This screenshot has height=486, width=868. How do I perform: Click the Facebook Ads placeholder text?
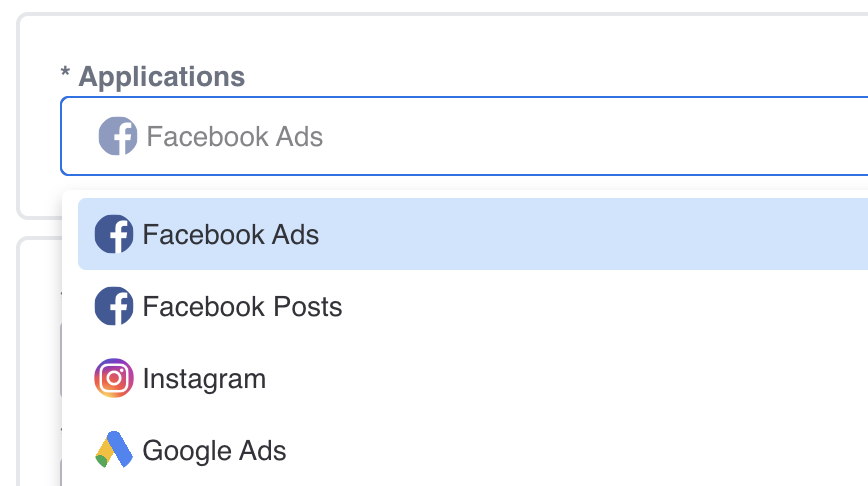point(234,137)
